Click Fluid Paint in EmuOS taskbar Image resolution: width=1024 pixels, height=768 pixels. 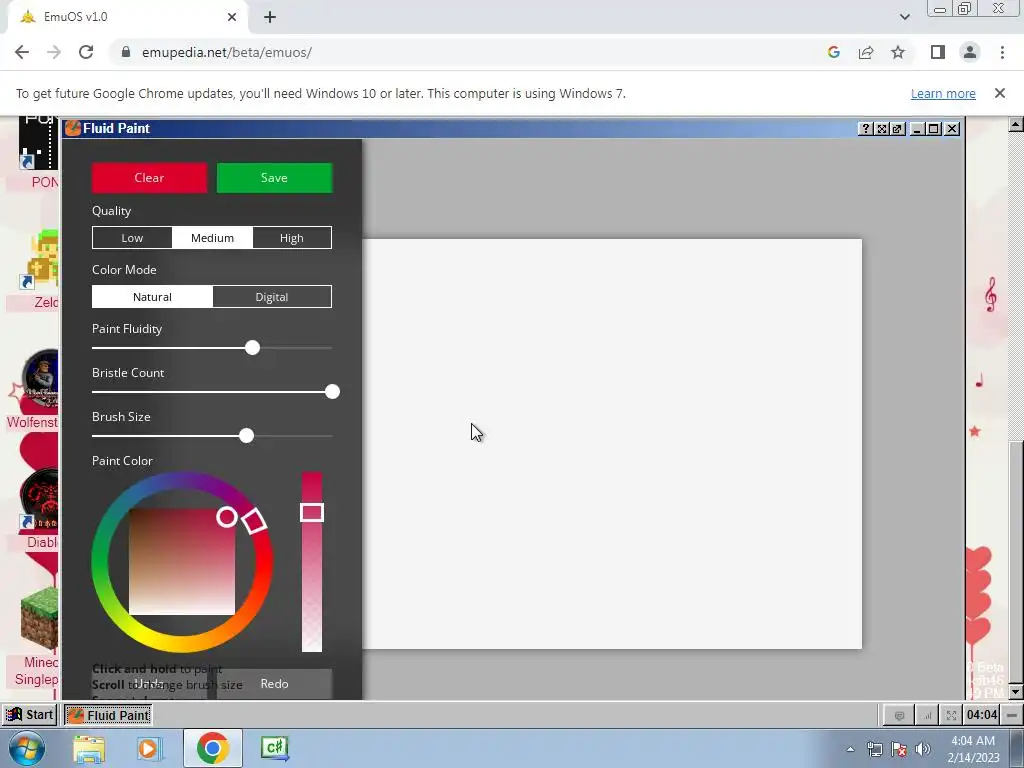[x=108, y=715]
